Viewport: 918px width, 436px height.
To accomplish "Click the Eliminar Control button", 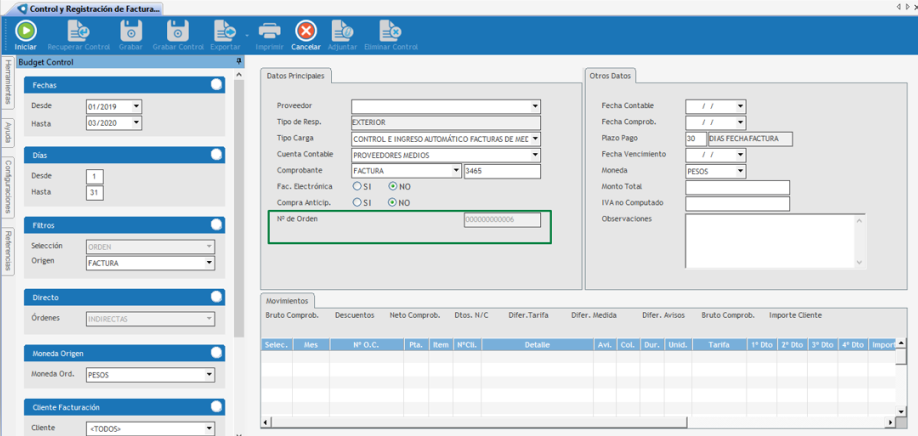I will click(x=391, y=31).
